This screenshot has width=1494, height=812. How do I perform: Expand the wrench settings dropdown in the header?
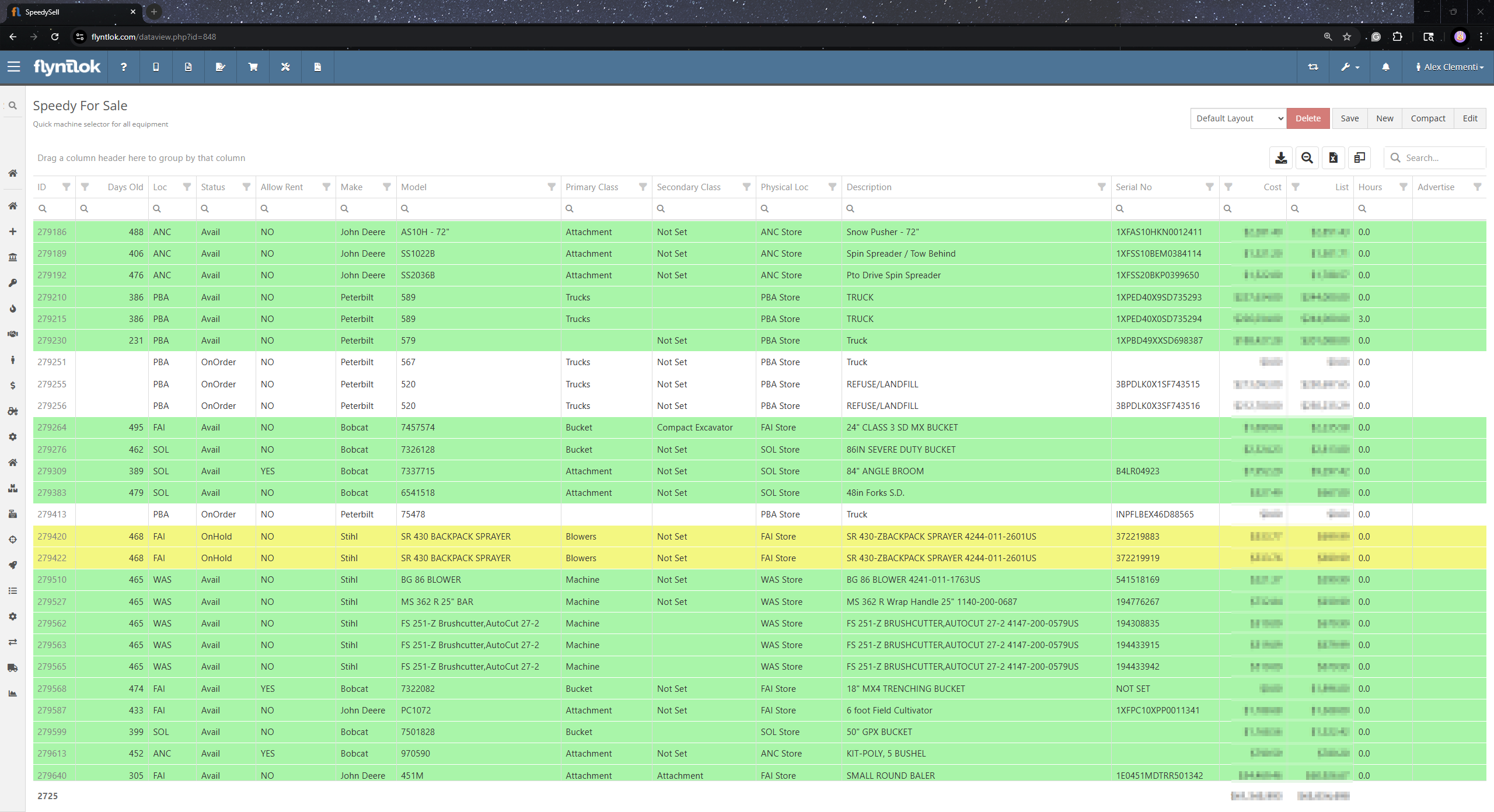(1349, 67)
